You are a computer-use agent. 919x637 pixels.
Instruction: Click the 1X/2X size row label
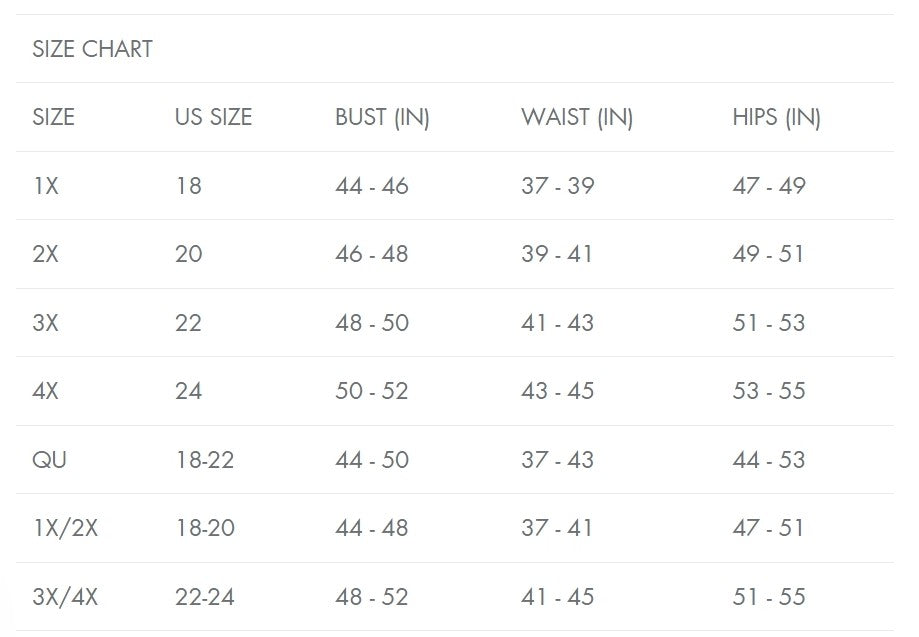click(65, 528)
